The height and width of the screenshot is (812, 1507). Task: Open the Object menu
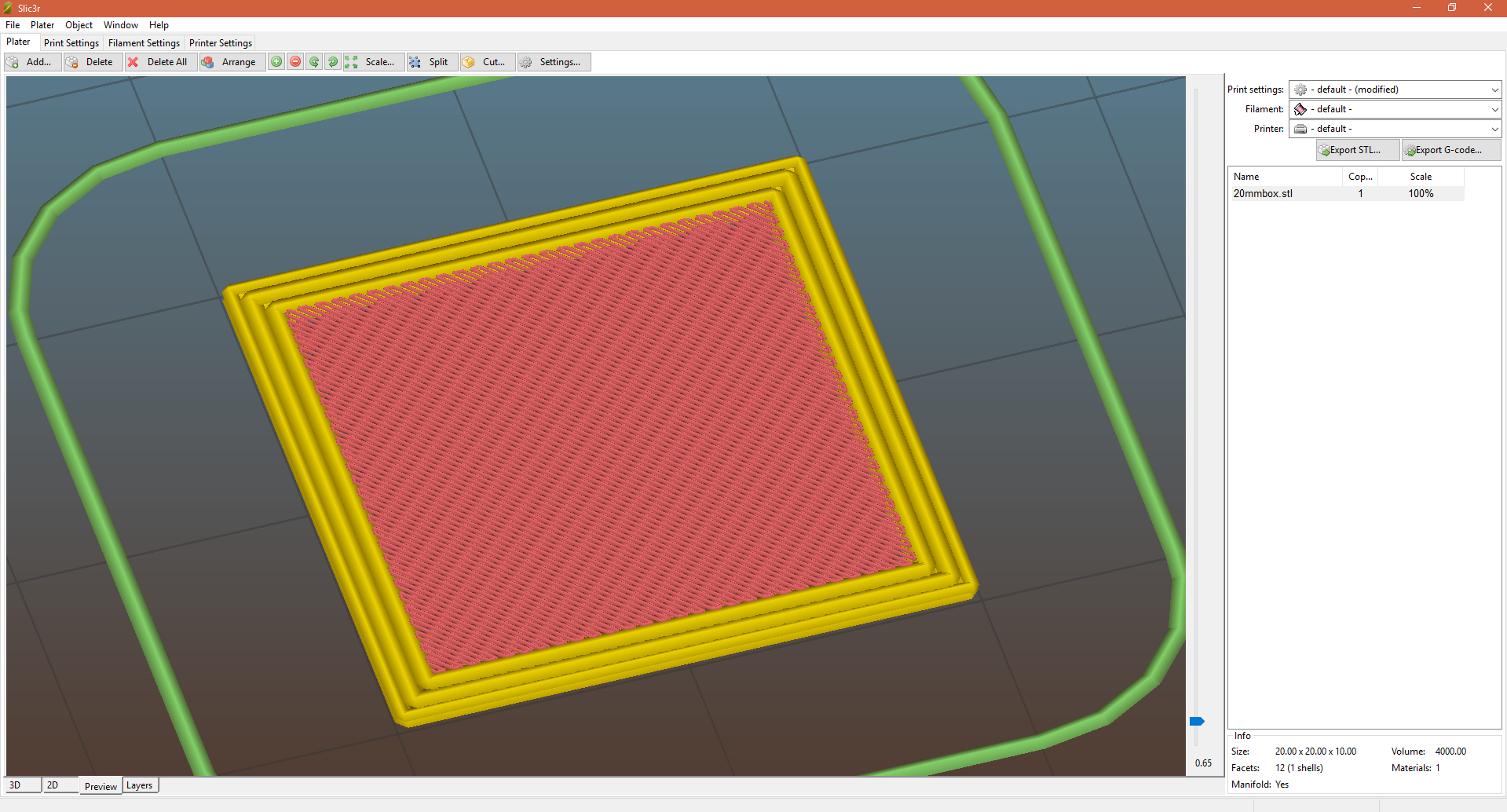pos(79,25)
